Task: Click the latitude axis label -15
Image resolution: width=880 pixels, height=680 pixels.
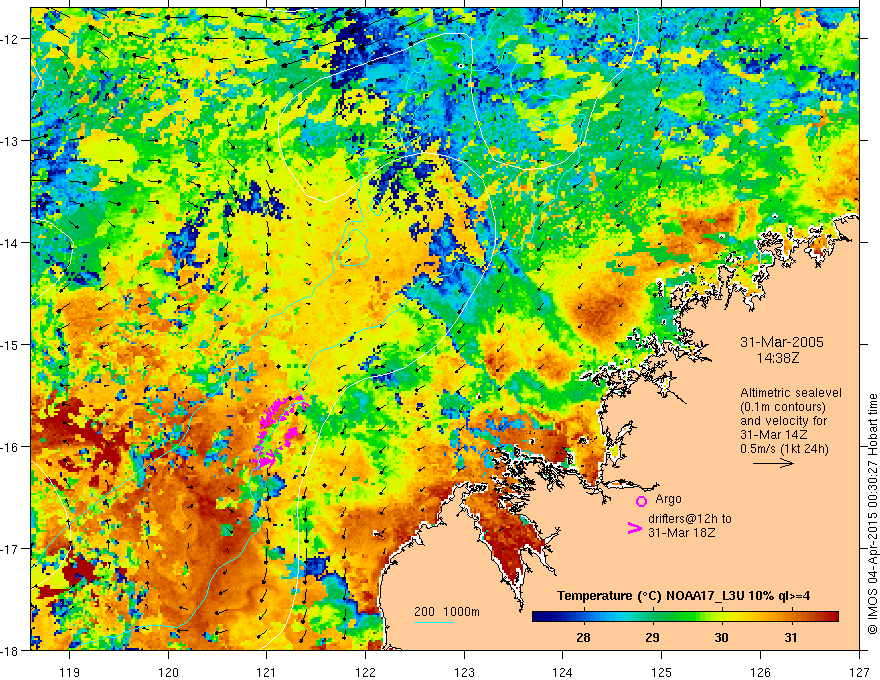Action: (10, 344)
